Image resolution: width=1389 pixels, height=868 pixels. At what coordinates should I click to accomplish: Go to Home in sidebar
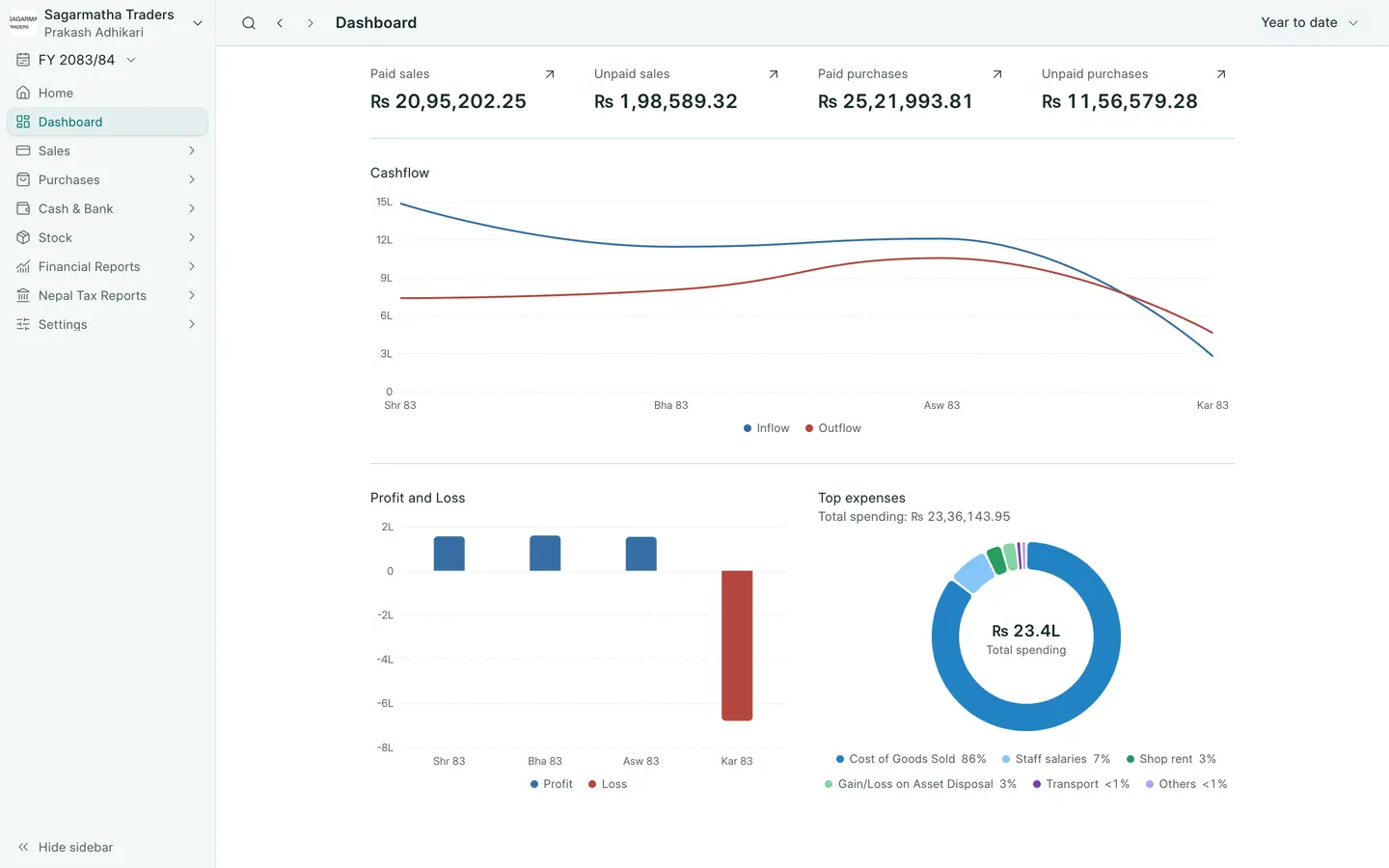[x=107, y=93]
